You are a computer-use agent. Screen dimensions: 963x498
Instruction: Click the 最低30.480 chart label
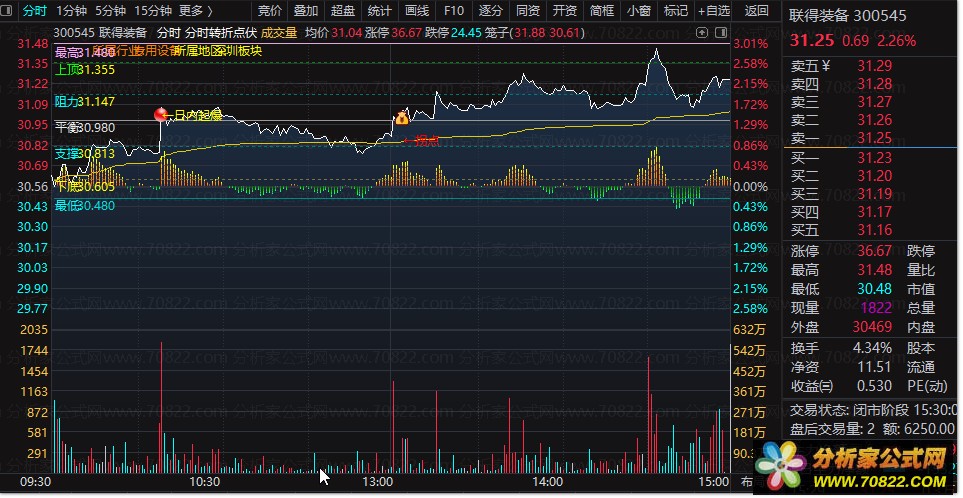point(85,206)
